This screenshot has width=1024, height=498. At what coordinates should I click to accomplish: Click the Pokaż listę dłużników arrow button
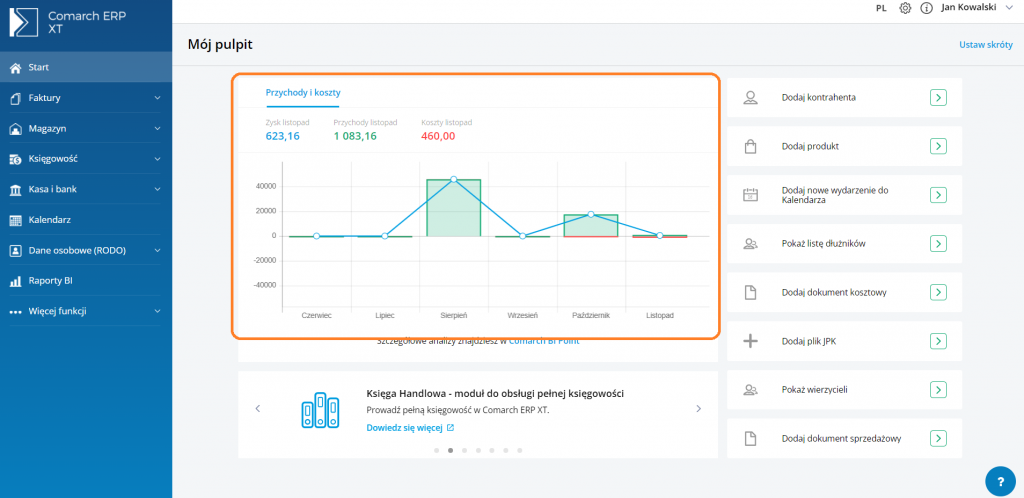pyautogui.click(x=938, y=244)
